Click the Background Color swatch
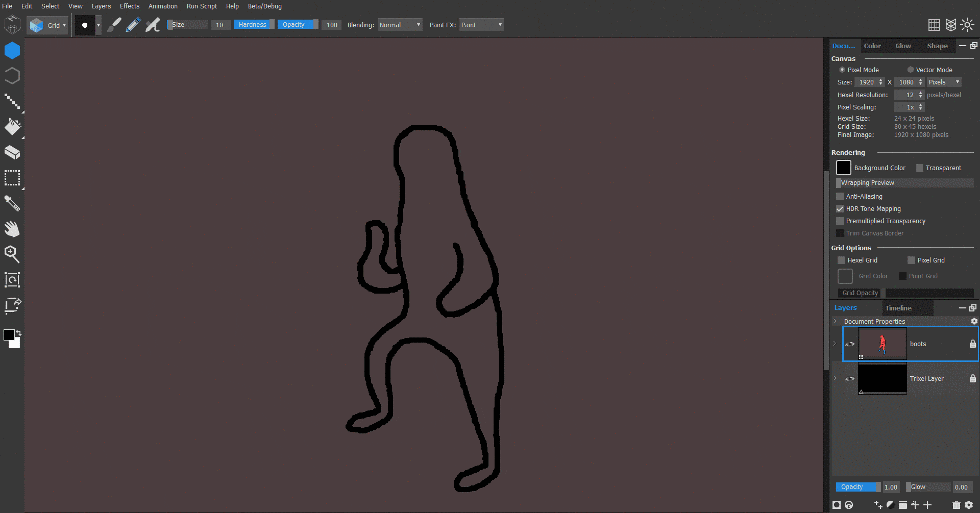 pyautogui.click(x=843, y=168)
